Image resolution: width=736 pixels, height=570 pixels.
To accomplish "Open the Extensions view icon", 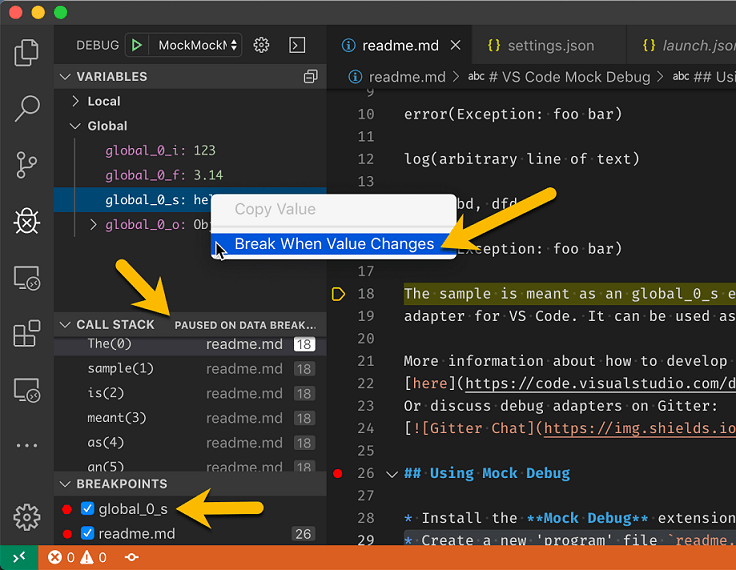I will point(27,333).
